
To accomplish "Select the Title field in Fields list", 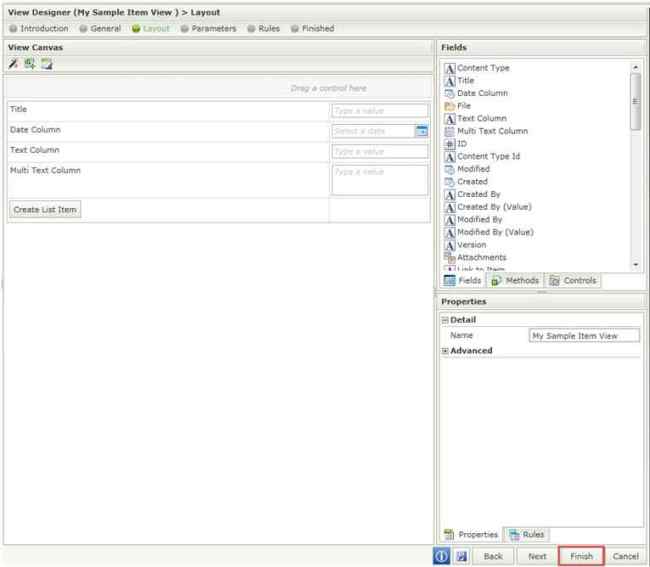I will (459, 80).
